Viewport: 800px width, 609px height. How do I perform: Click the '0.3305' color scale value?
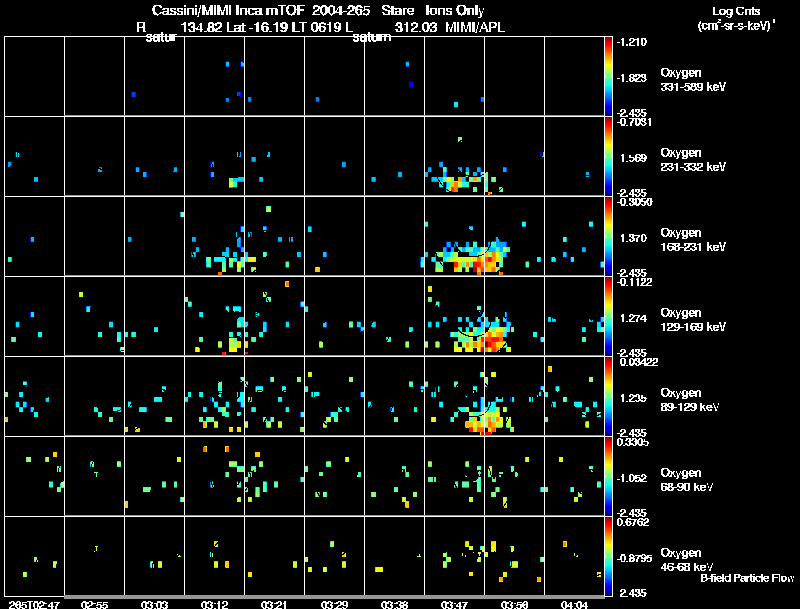point(633,442)
